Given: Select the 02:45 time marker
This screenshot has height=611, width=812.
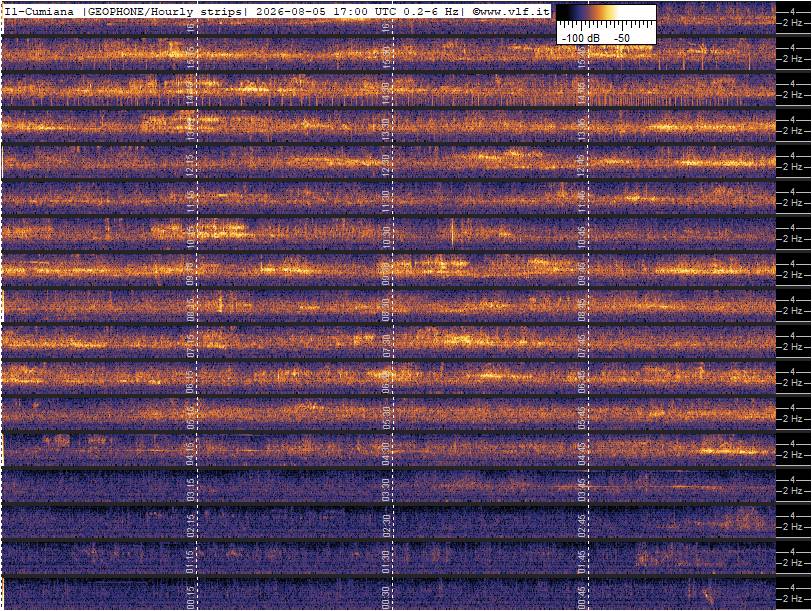Looking at the screenshot, I should coord(582,526).
